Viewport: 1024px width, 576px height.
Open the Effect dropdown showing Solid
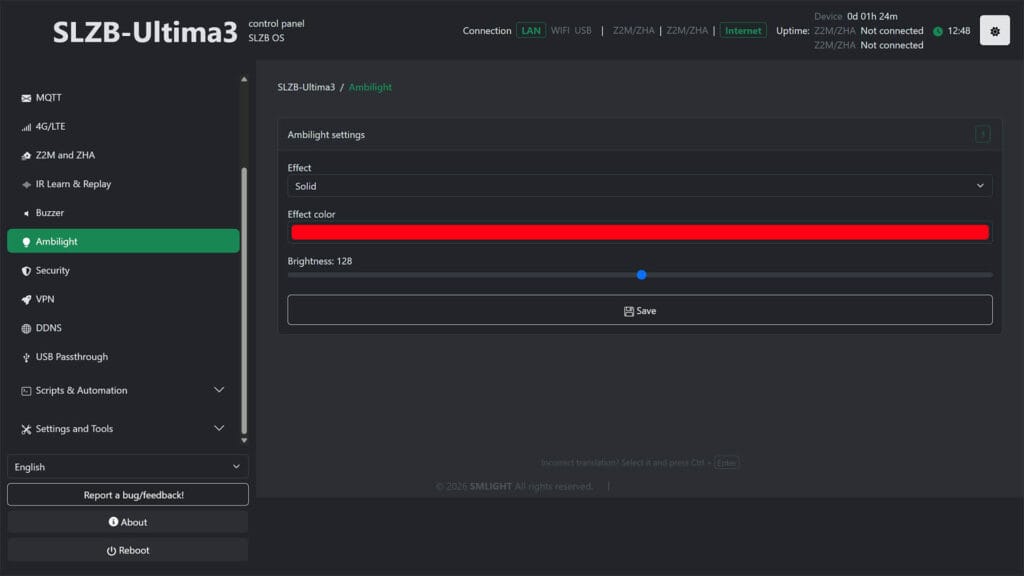coord(639,186)
